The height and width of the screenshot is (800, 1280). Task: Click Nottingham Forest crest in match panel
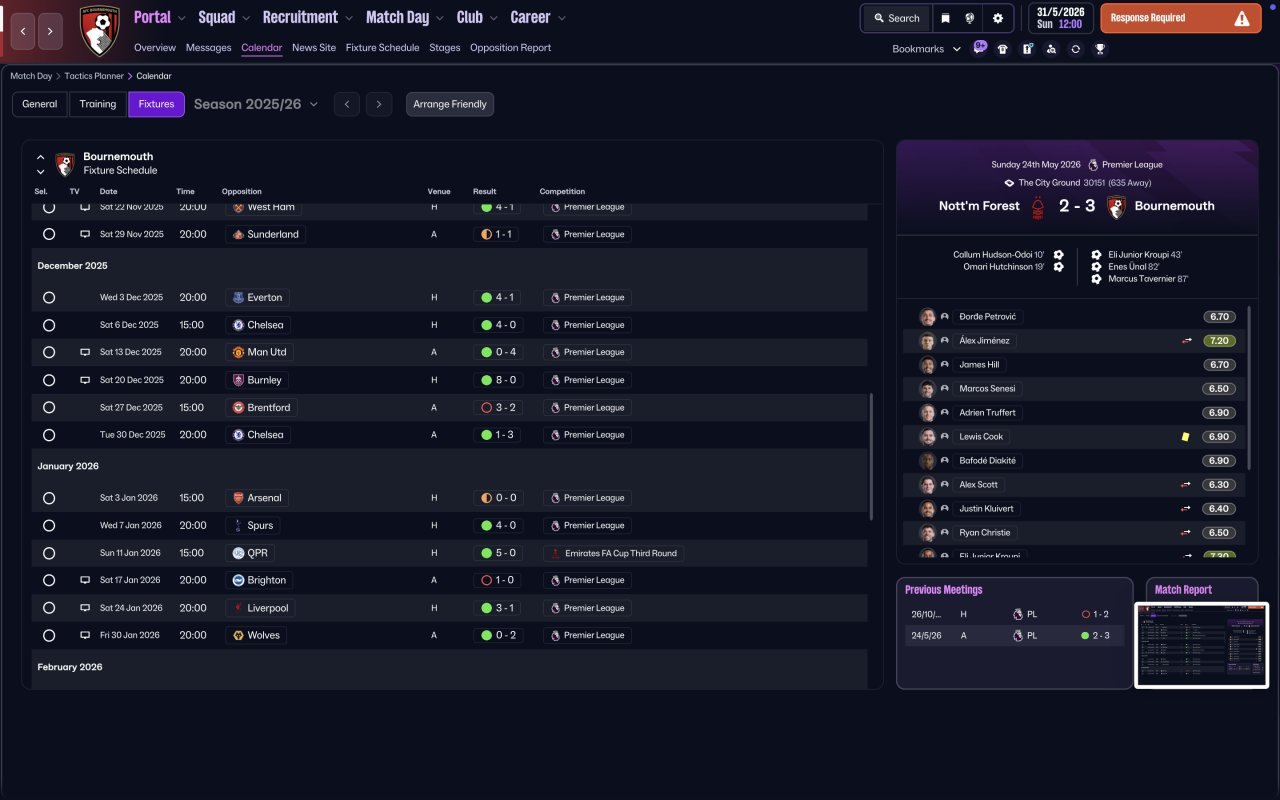coord(1039,206)
